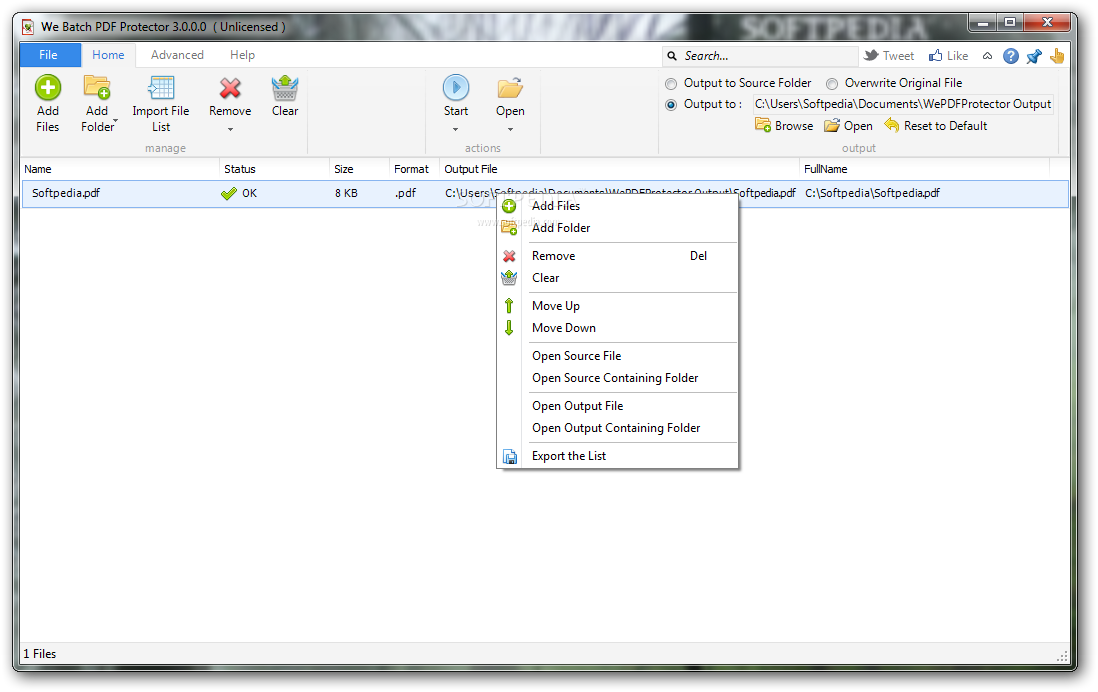Click folder icon beside context Add Folder
This screenshot has height=692, width=1098.
[509, 228]
